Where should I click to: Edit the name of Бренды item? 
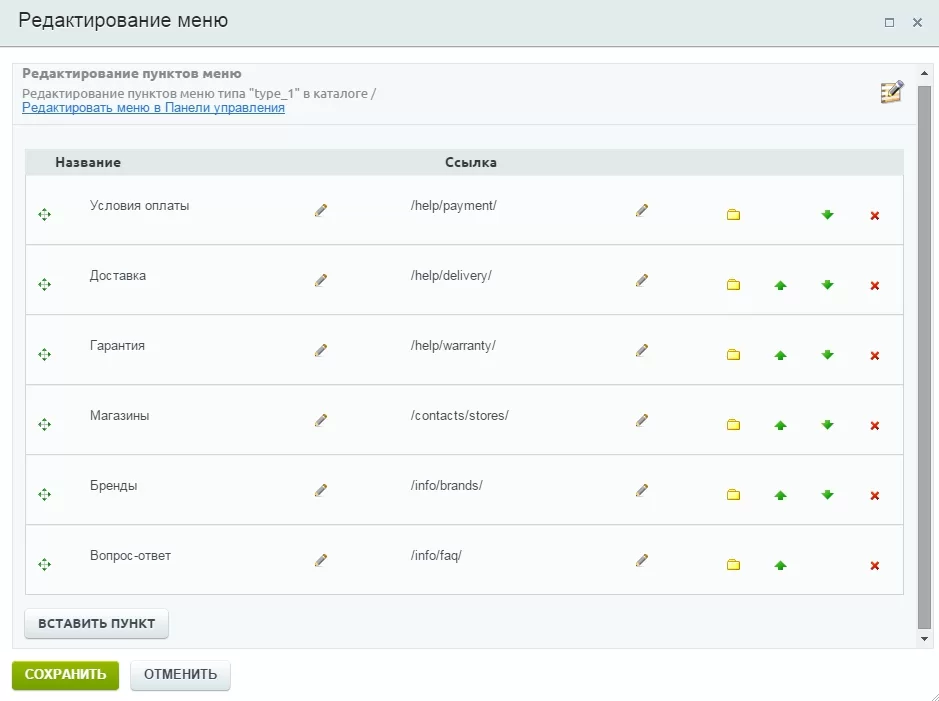(321, 490)
